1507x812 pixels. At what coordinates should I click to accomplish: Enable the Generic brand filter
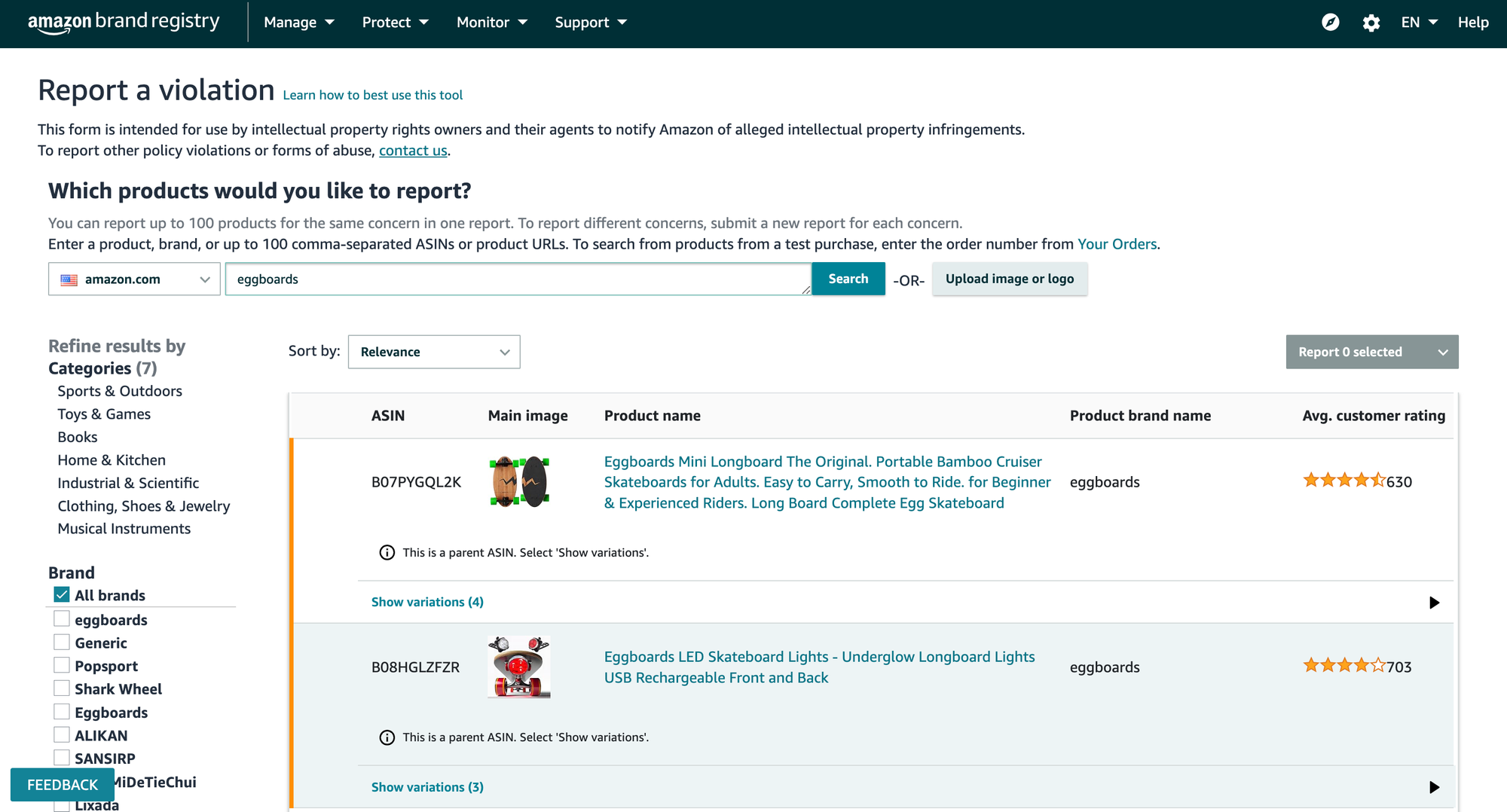tap(62, 642)
